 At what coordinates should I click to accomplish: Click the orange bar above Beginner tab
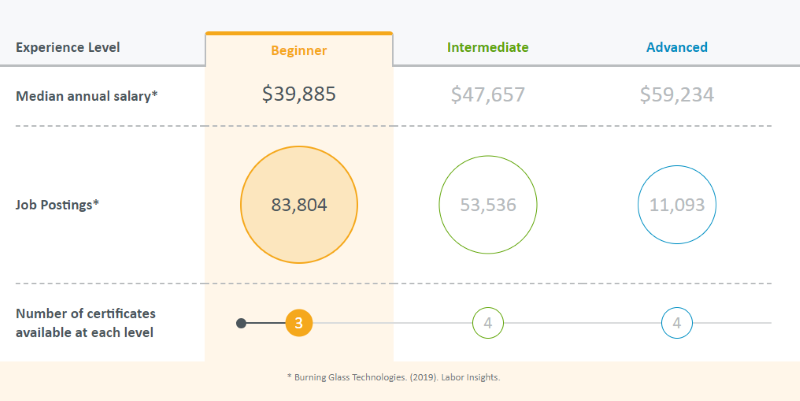[299, 33]
